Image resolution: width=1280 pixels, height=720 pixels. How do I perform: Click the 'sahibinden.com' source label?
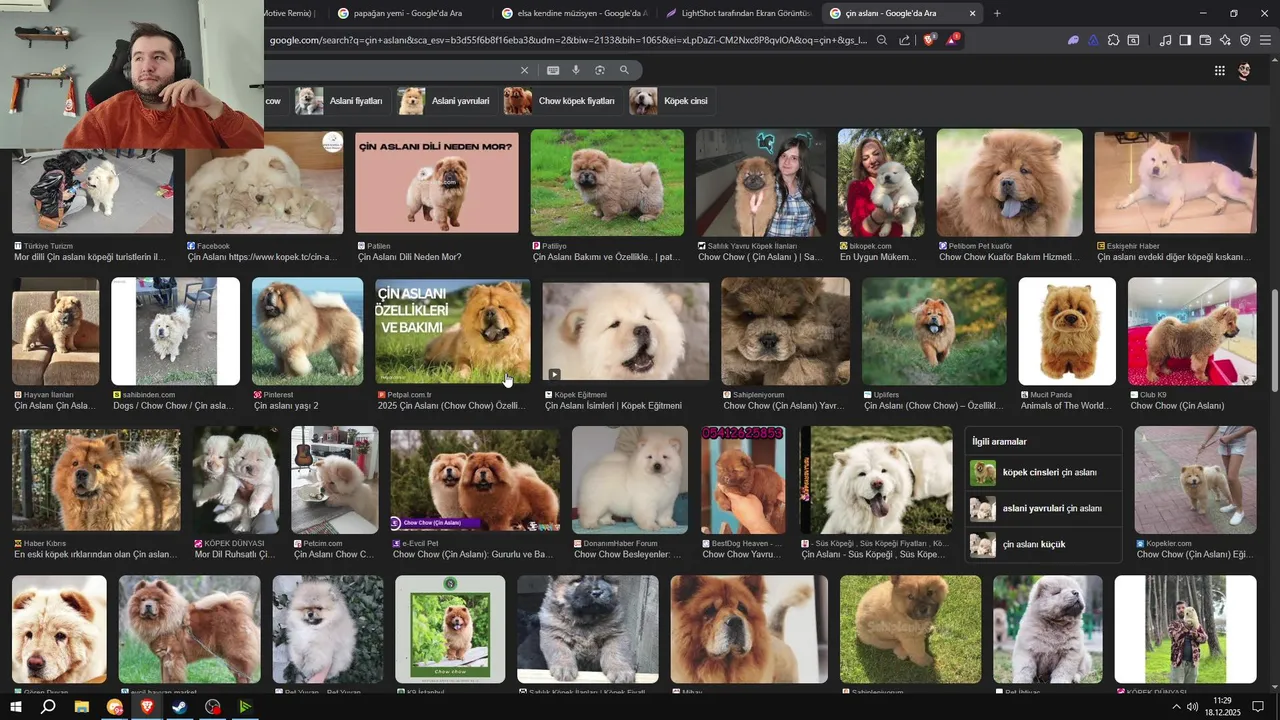[148, 395]
